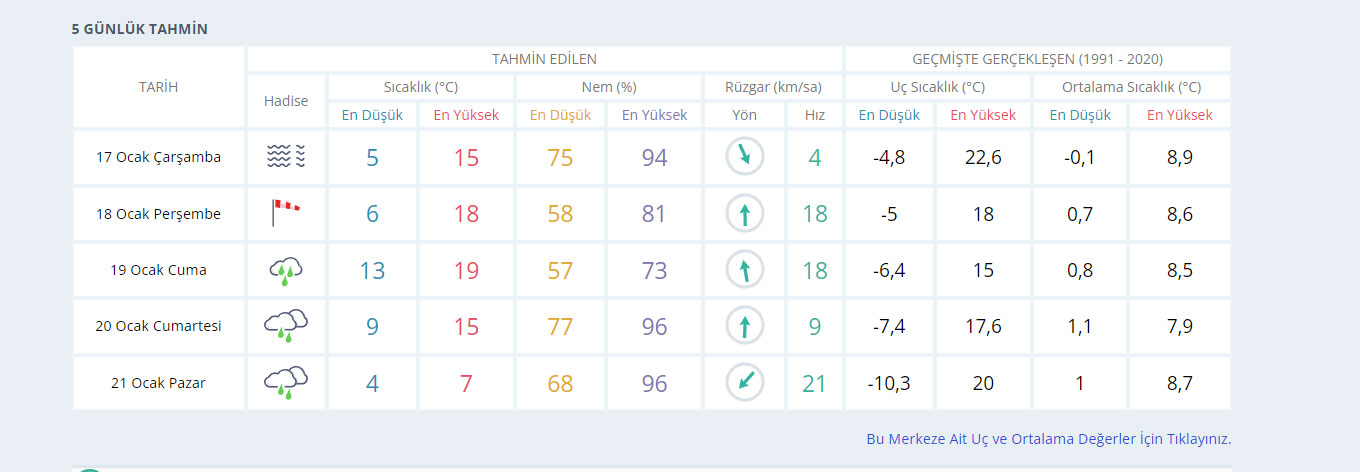This screenshot has width=1360, height=472.
Task: Click the TARİH column header
Action: (158, 87)
